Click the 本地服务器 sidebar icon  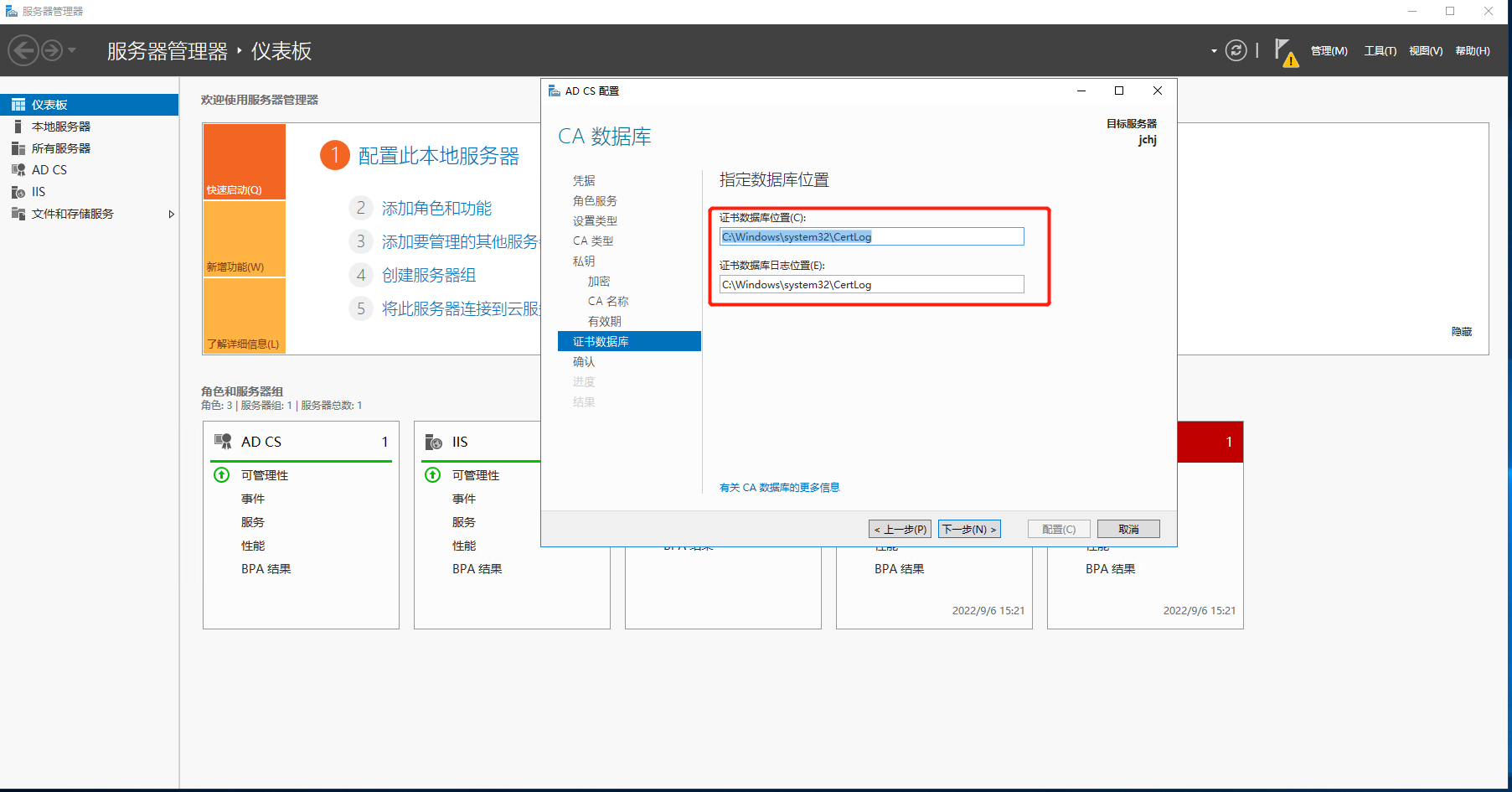tap(18, 127)
